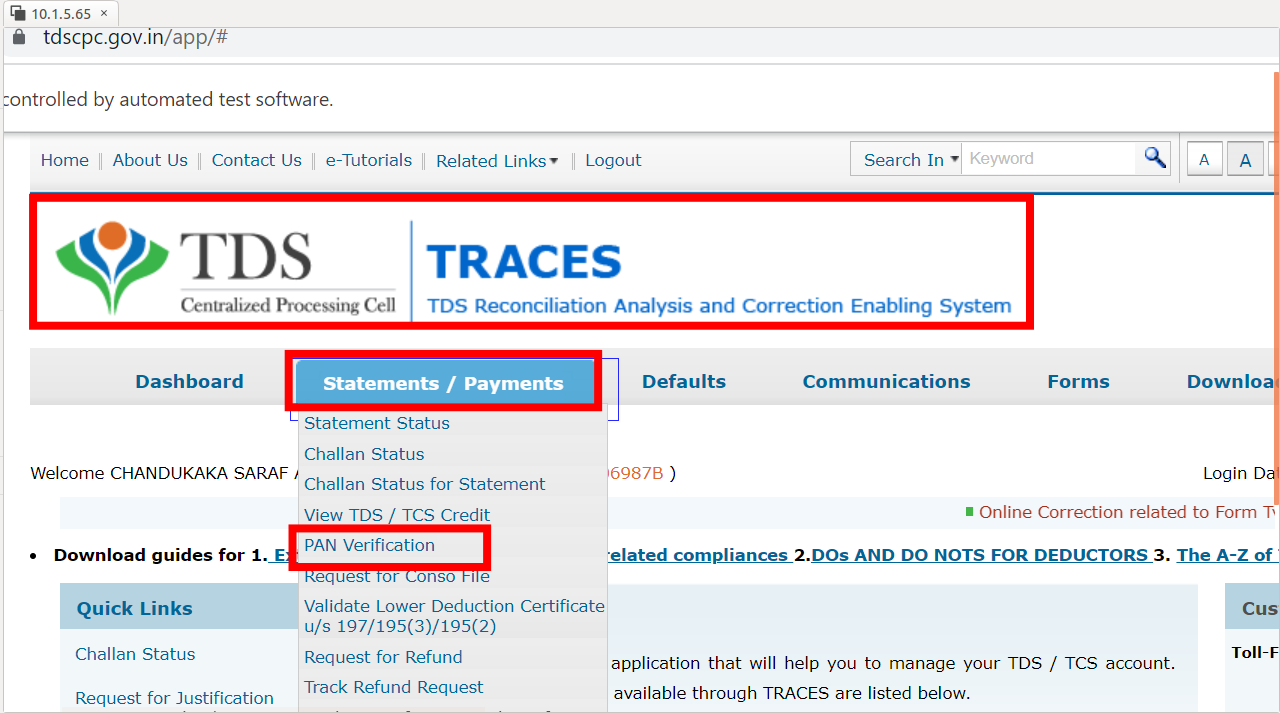1280x713 pixels.
Task: Open the Defaults menu
Action: point(684,381)
